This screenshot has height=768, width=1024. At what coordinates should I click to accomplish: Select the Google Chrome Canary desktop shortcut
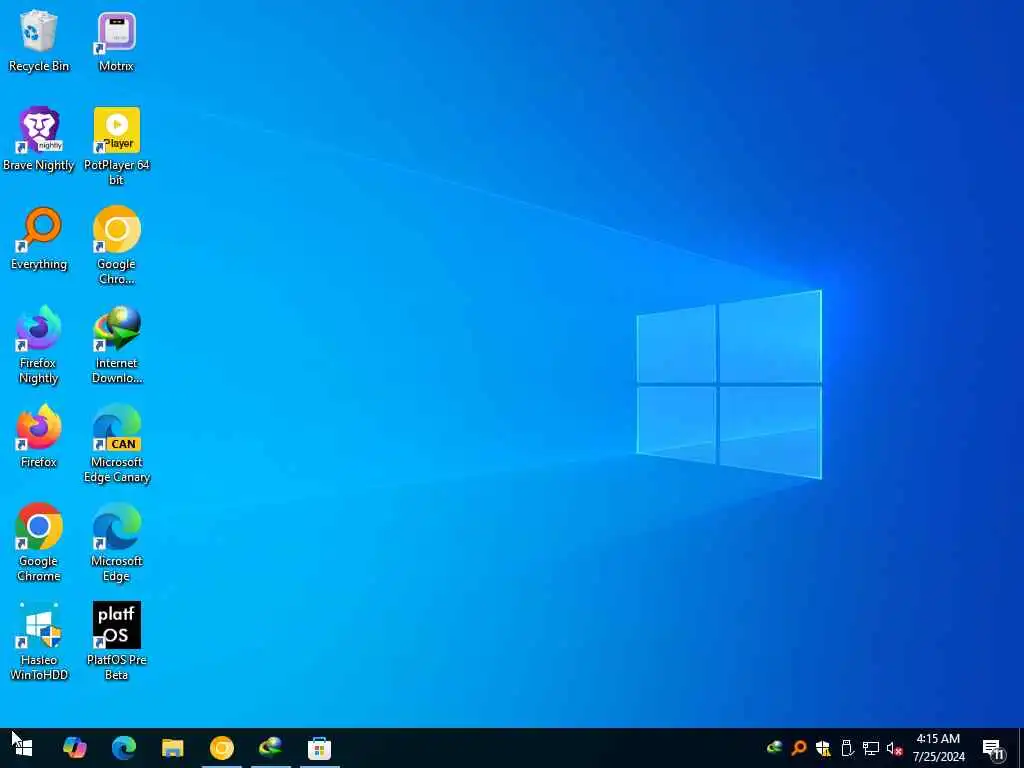(116, 246)
